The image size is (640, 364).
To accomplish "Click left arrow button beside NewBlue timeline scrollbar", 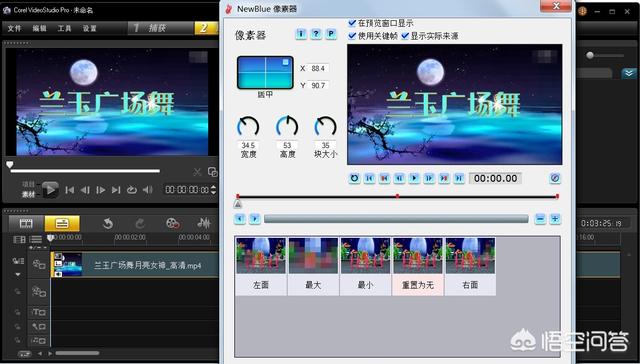I will 240,219.
